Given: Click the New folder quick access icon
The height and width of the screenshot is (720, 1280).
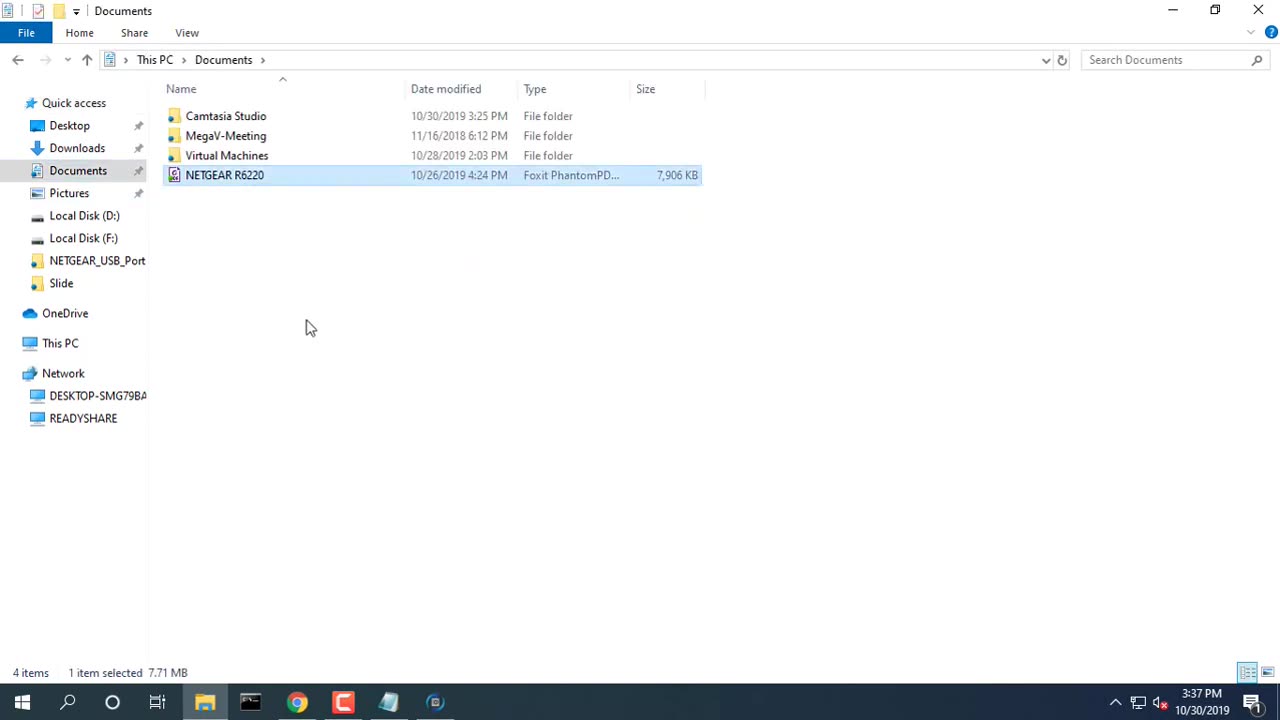Looking at the screenshot, I should point(59,11).
